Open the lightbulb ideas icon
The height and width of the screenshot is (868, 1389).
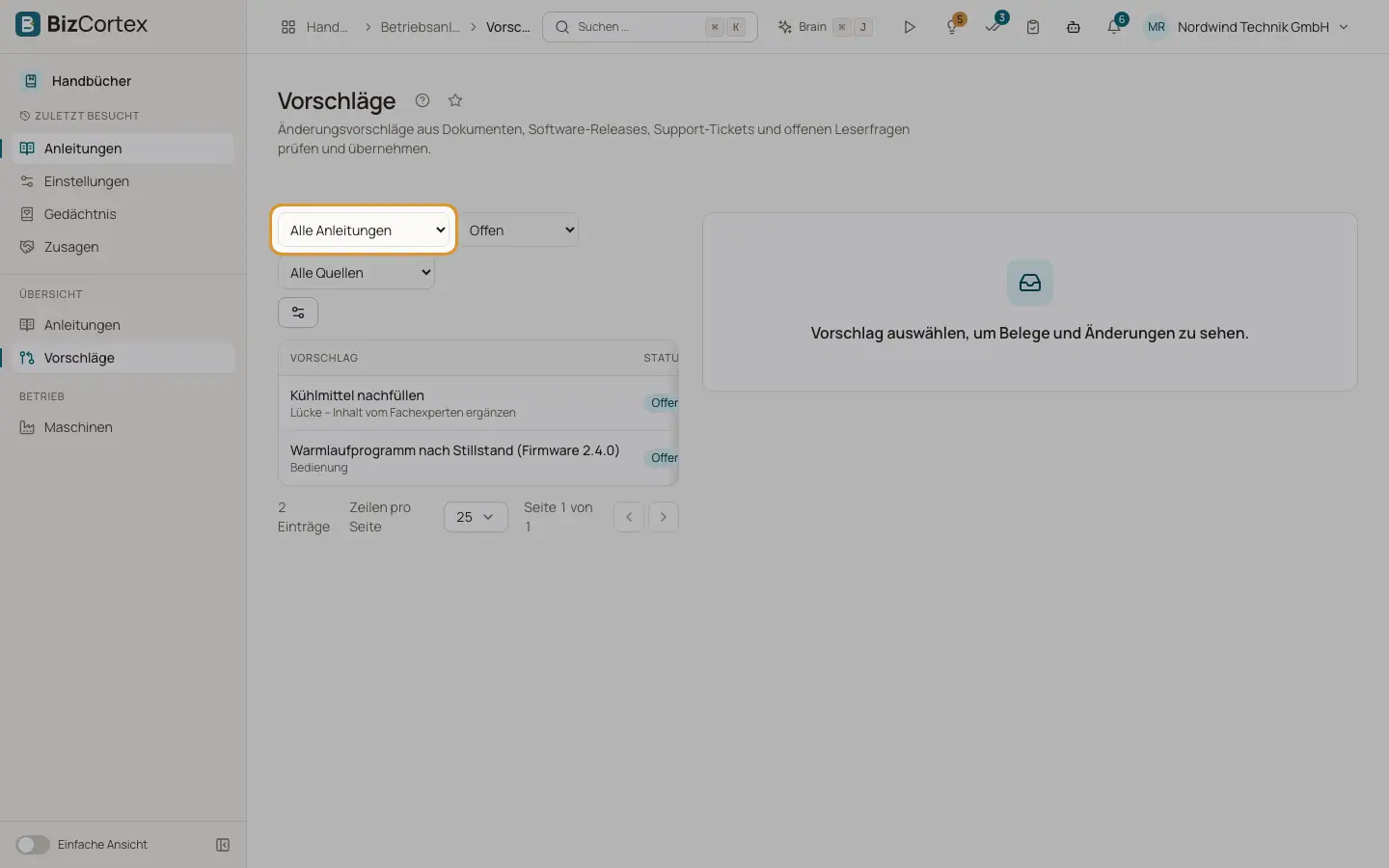coord(952,27)
